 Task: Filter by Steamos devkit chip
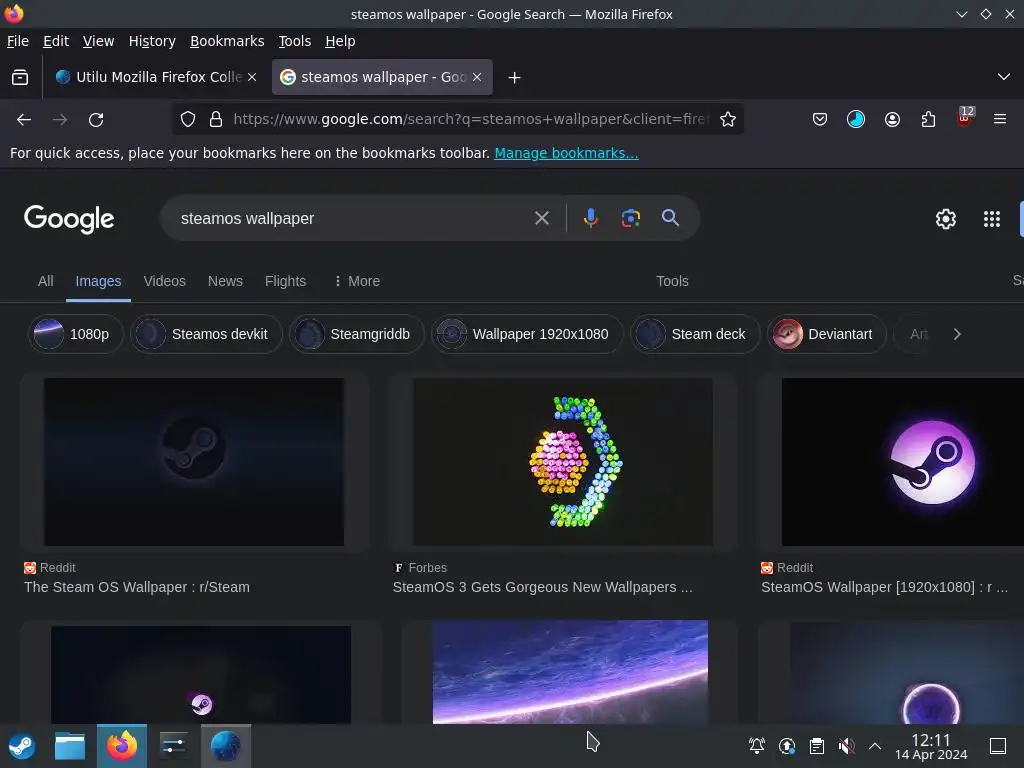(206, 334)
